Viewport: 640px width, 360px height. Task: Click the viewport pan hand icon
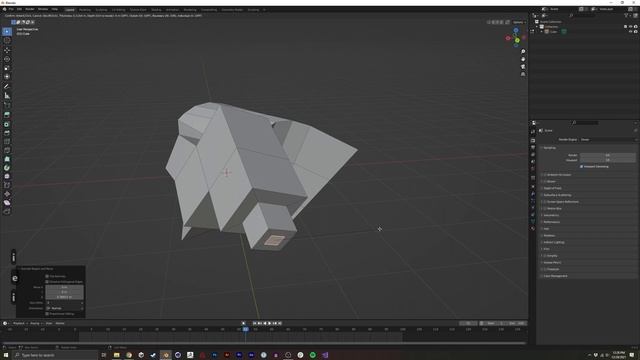pos(523,59)
